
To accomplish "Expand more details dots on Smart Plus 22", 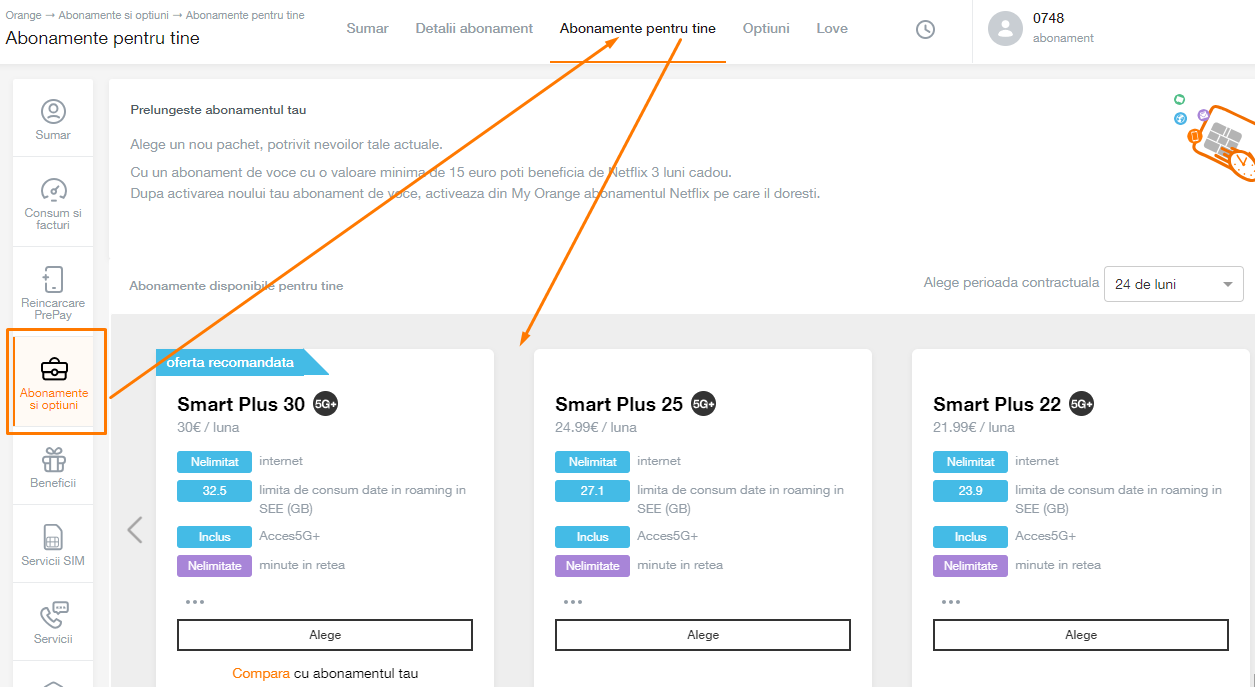I will (951, 602).
